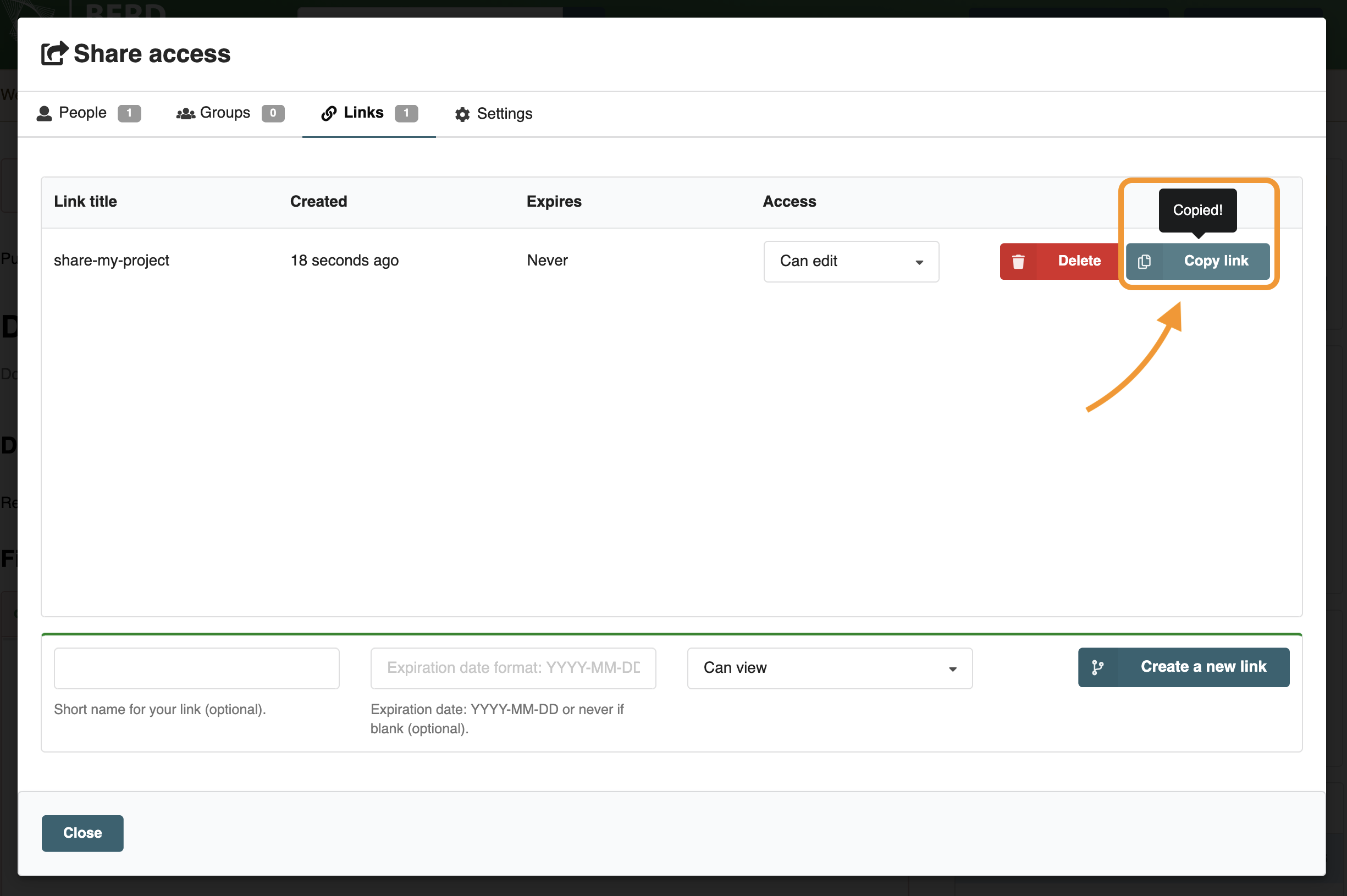The height and width of the screenshot is (896, 1347).
Task: Click the trash icon on Delete button
Action: point(1018,261)
